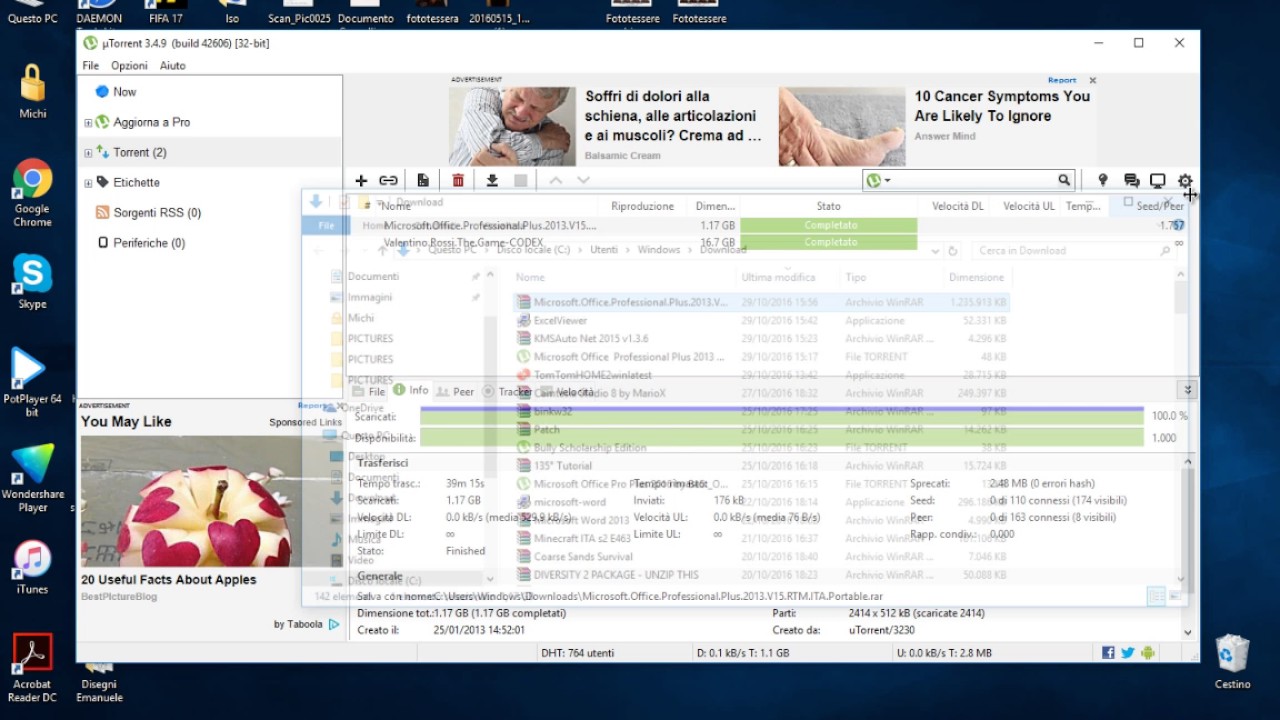Select the iTunes desktop icon
The width and height of the screenshot is (1280, 720).
point(32,567)
